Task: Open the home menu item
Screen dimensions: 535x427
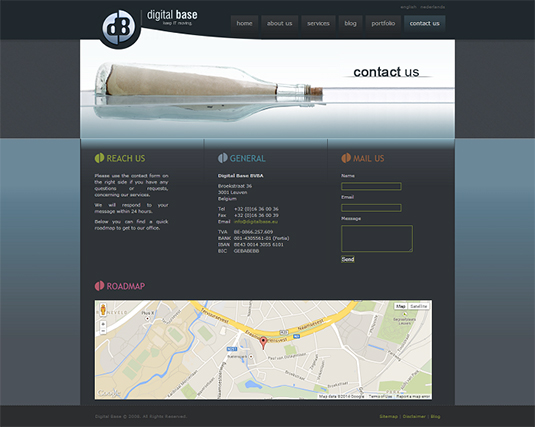Action: (244, 23)
